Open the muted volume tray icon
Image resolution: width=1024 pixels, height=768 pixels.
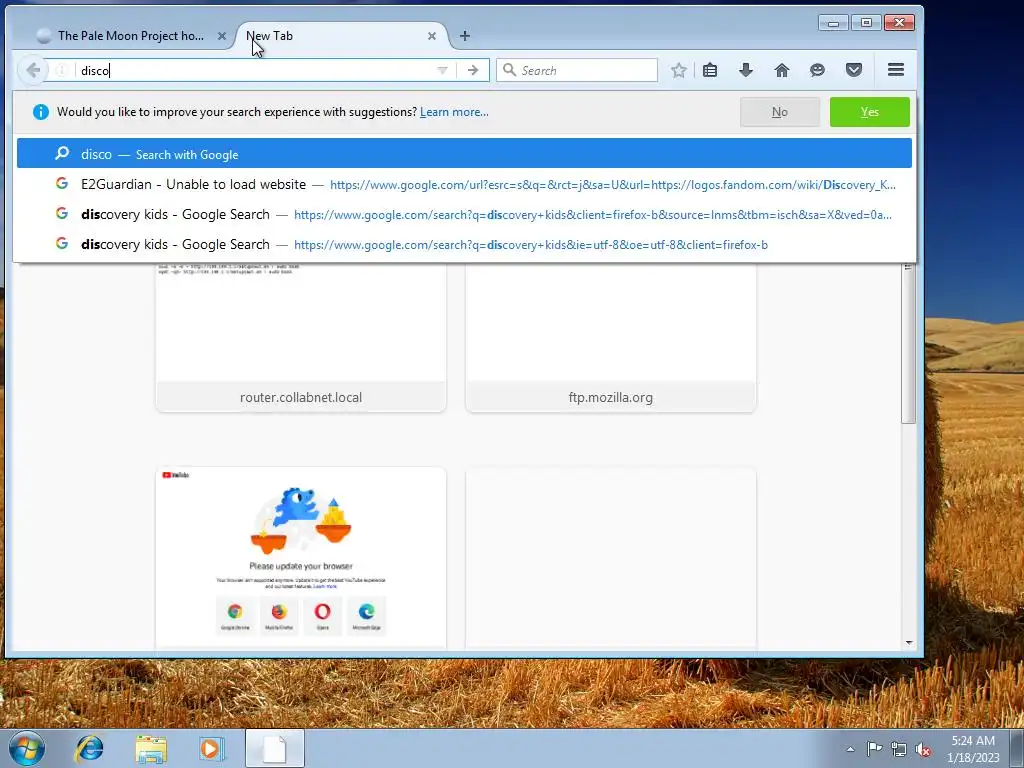pyautogui.click(x=923, y=749)
